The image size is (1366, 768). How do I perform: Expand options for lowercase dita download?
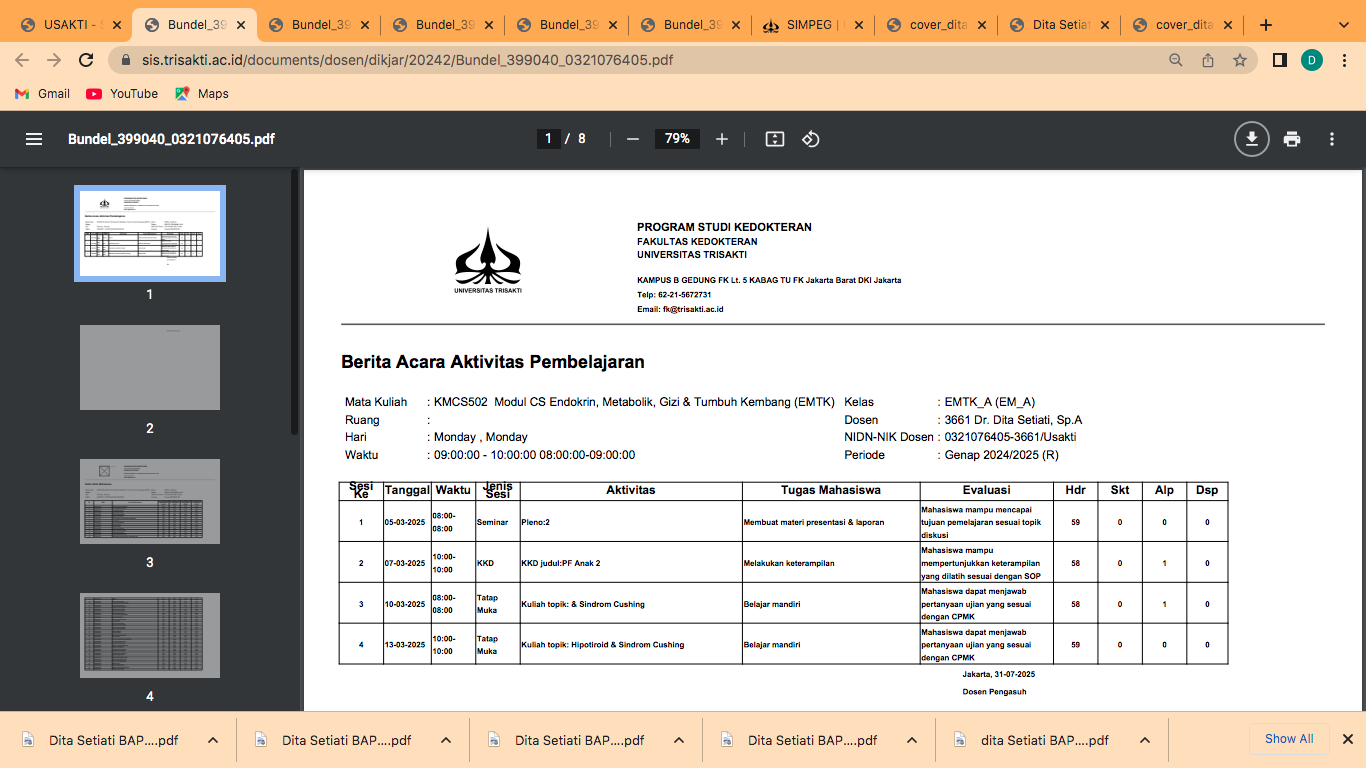click(1145, 740)
